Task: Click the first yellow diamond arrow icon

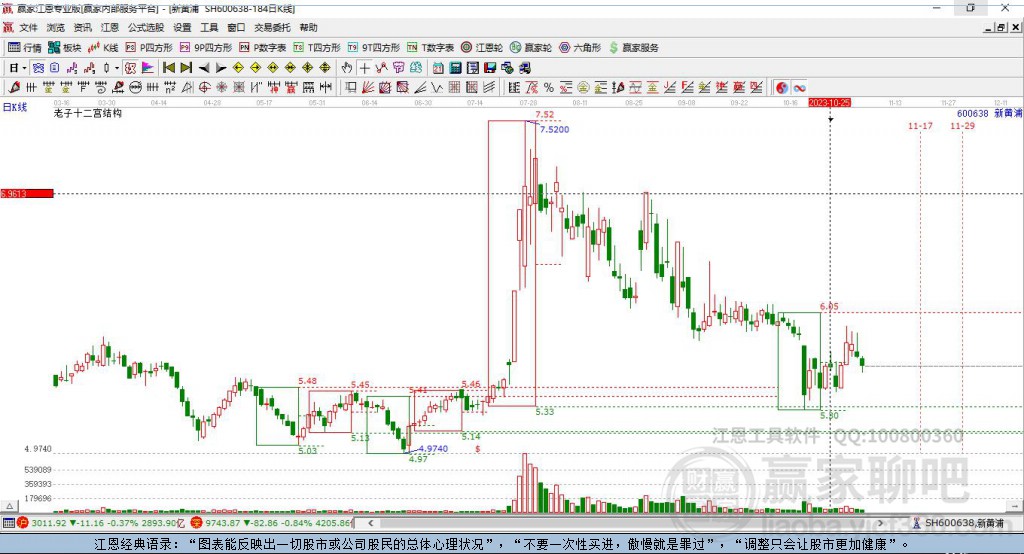Action: [238, 68]
